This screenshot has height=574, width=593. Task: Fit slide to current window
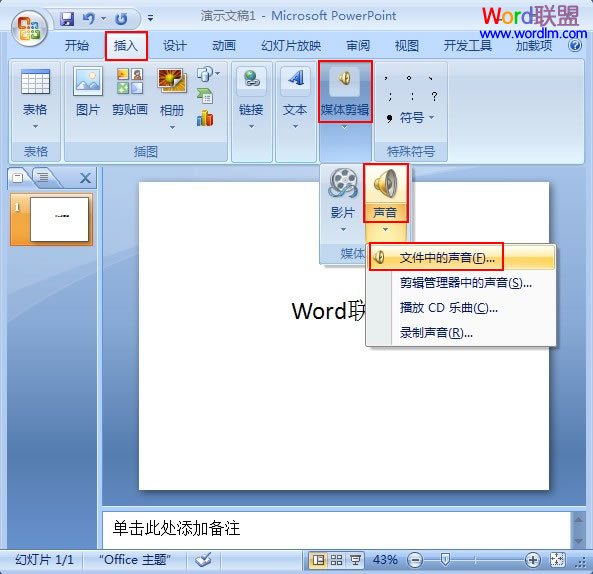(x=557, y=560)
